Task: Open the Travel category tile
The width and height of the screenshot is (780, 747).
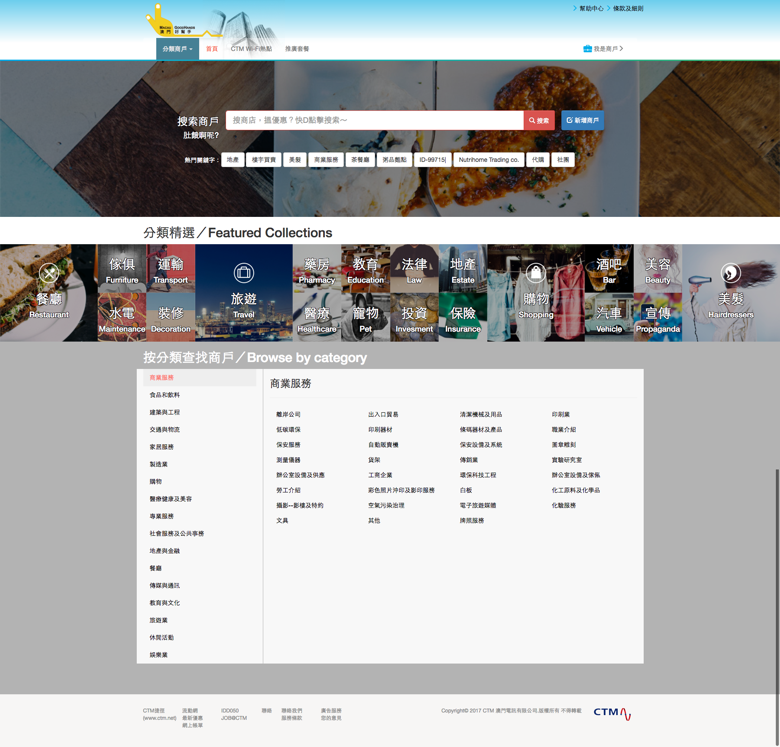Action: point(244,293)
